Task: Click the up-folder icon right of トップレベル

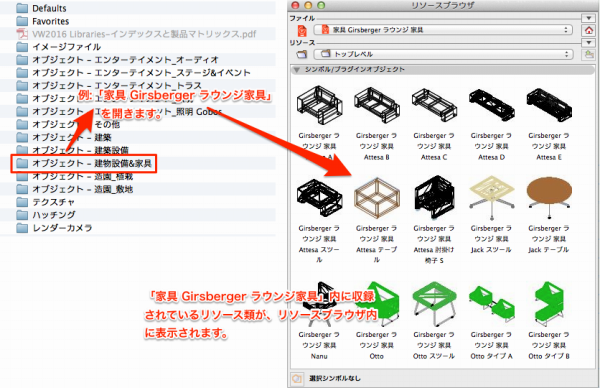Action: pos(589,54)
